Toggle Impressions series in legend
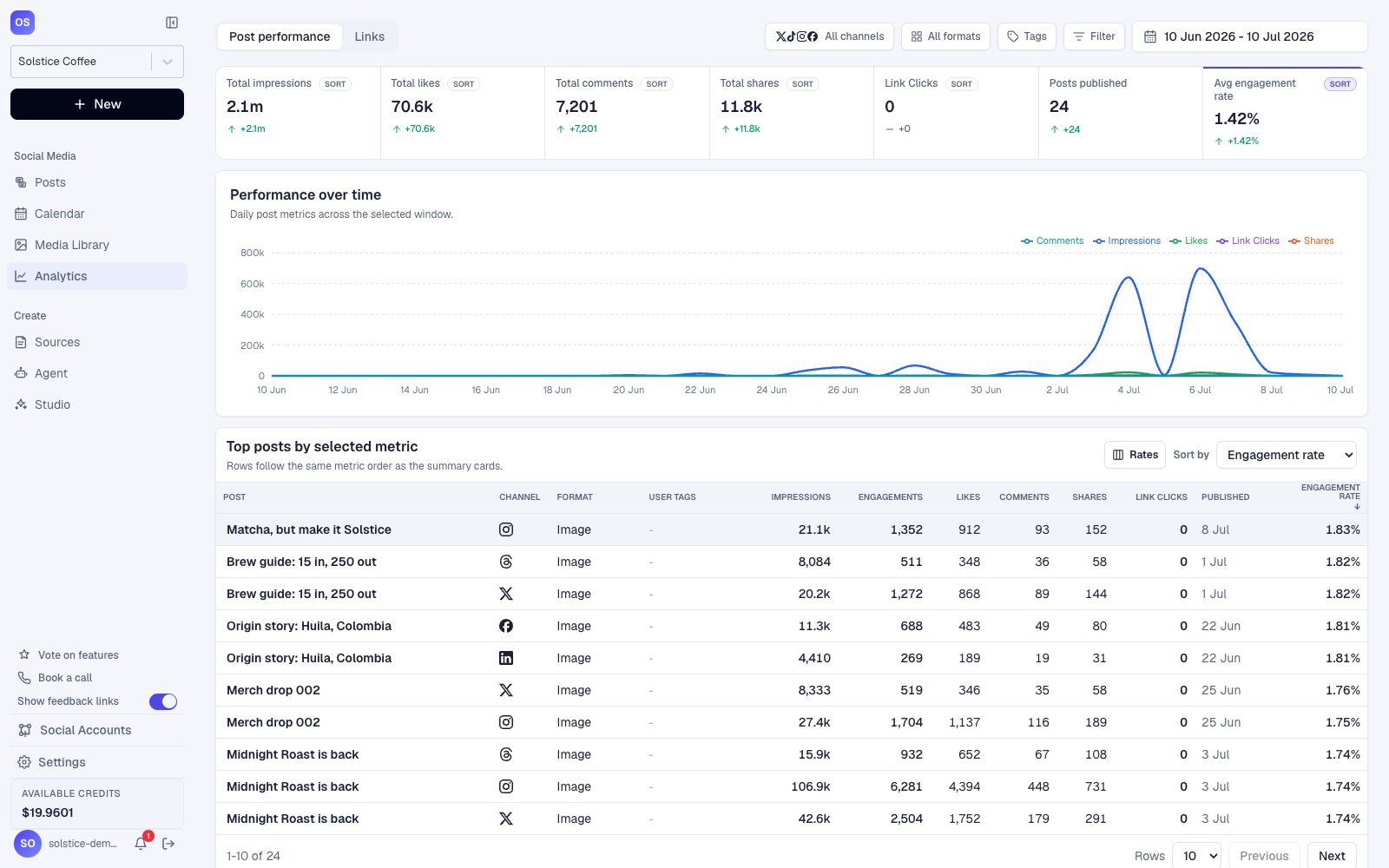The image size is (1389, 868). point(1127,241)
